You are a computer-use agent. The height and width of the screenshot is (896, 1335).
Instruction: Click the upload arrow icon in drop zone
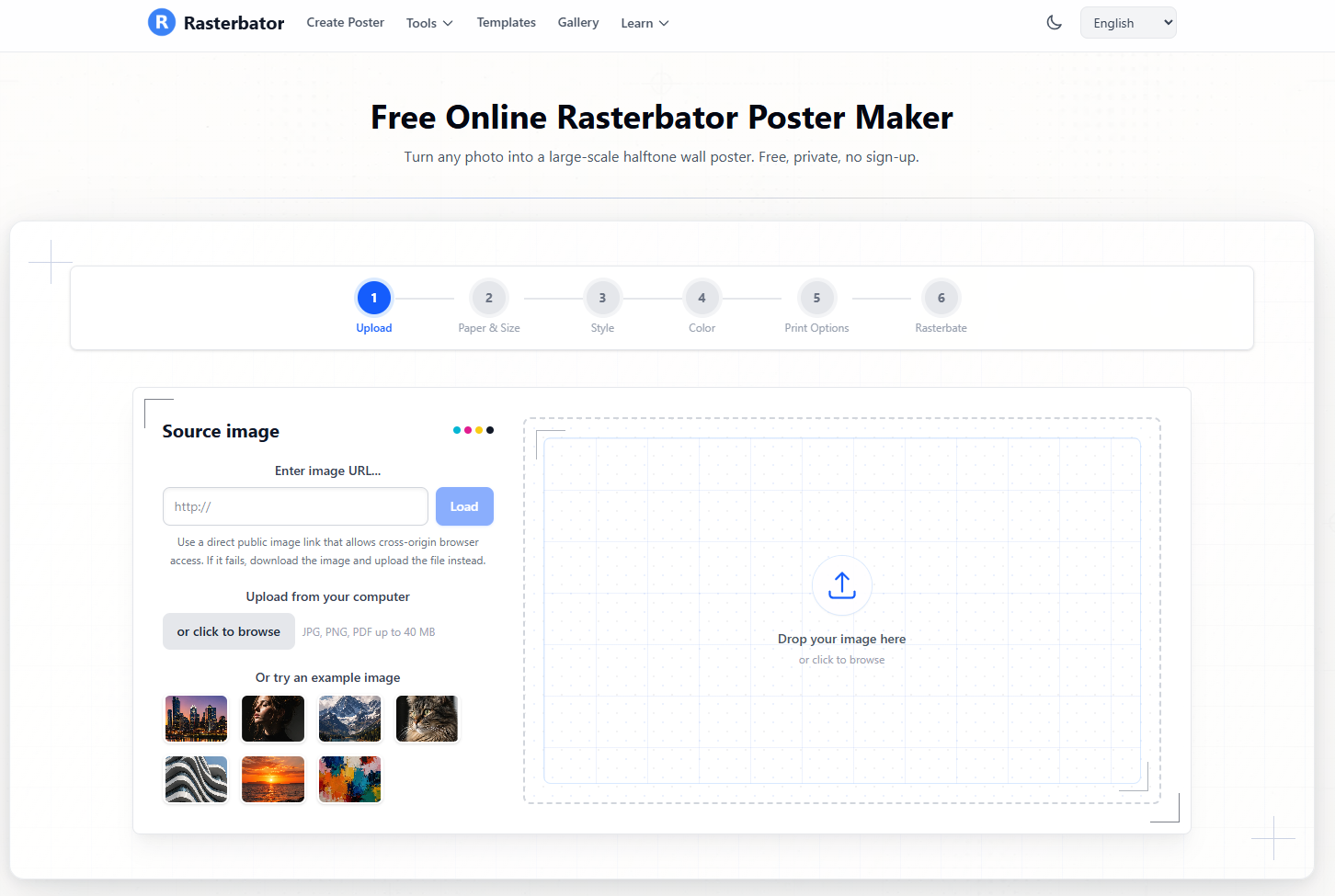[x=842, y=585]
